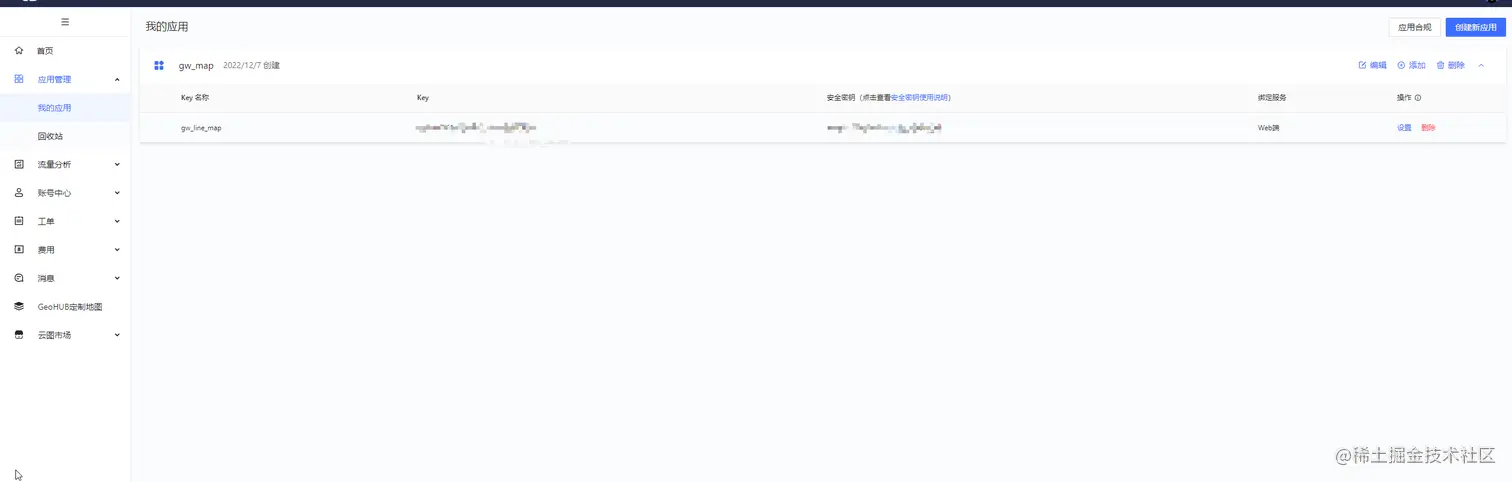Click 编辑 for gw_map application
1512x482 pixels.
tap(1378, 65)
